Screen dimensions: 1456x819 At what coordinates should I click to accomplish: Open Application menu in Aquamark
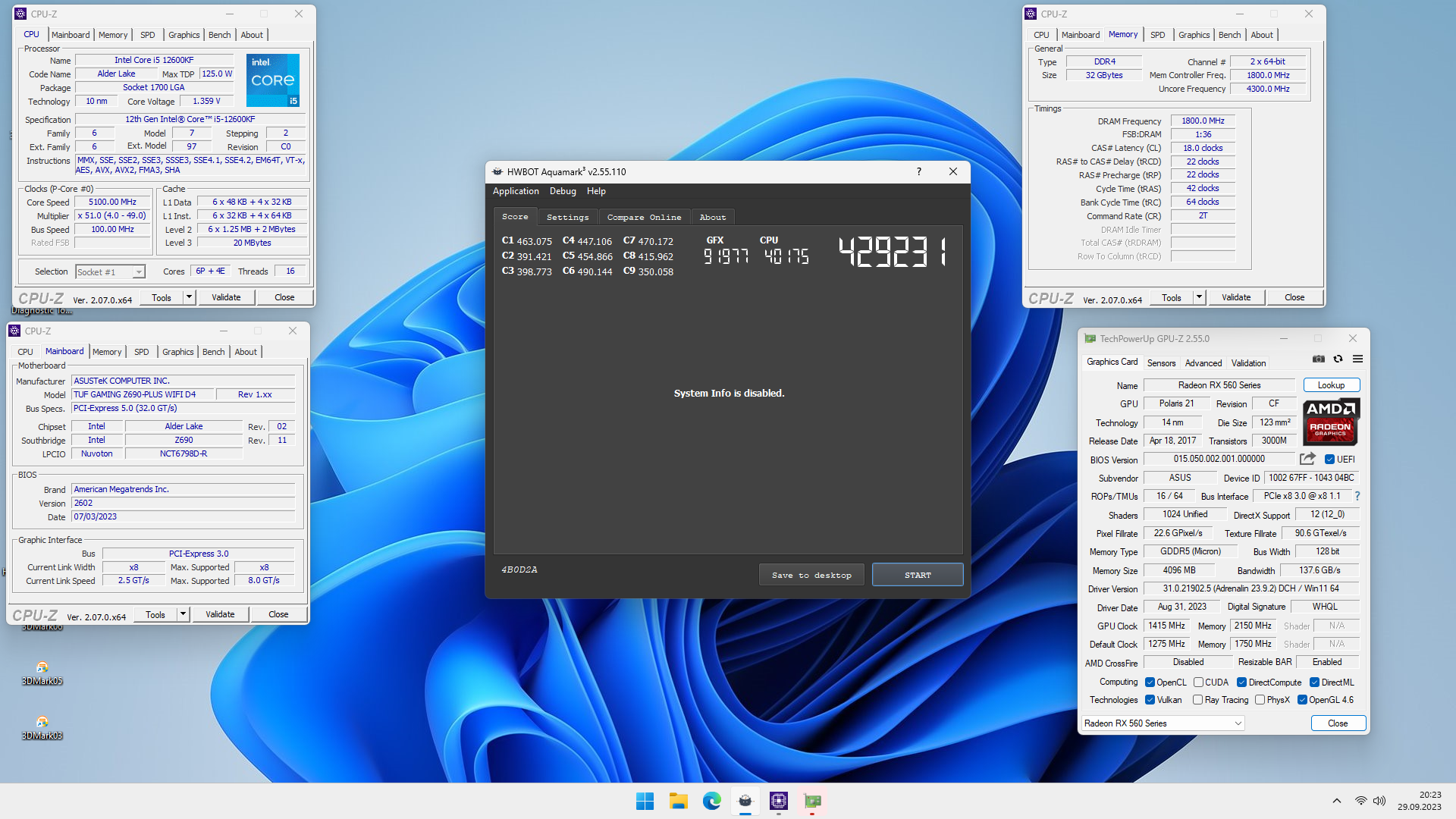click(x=516, y=191)
